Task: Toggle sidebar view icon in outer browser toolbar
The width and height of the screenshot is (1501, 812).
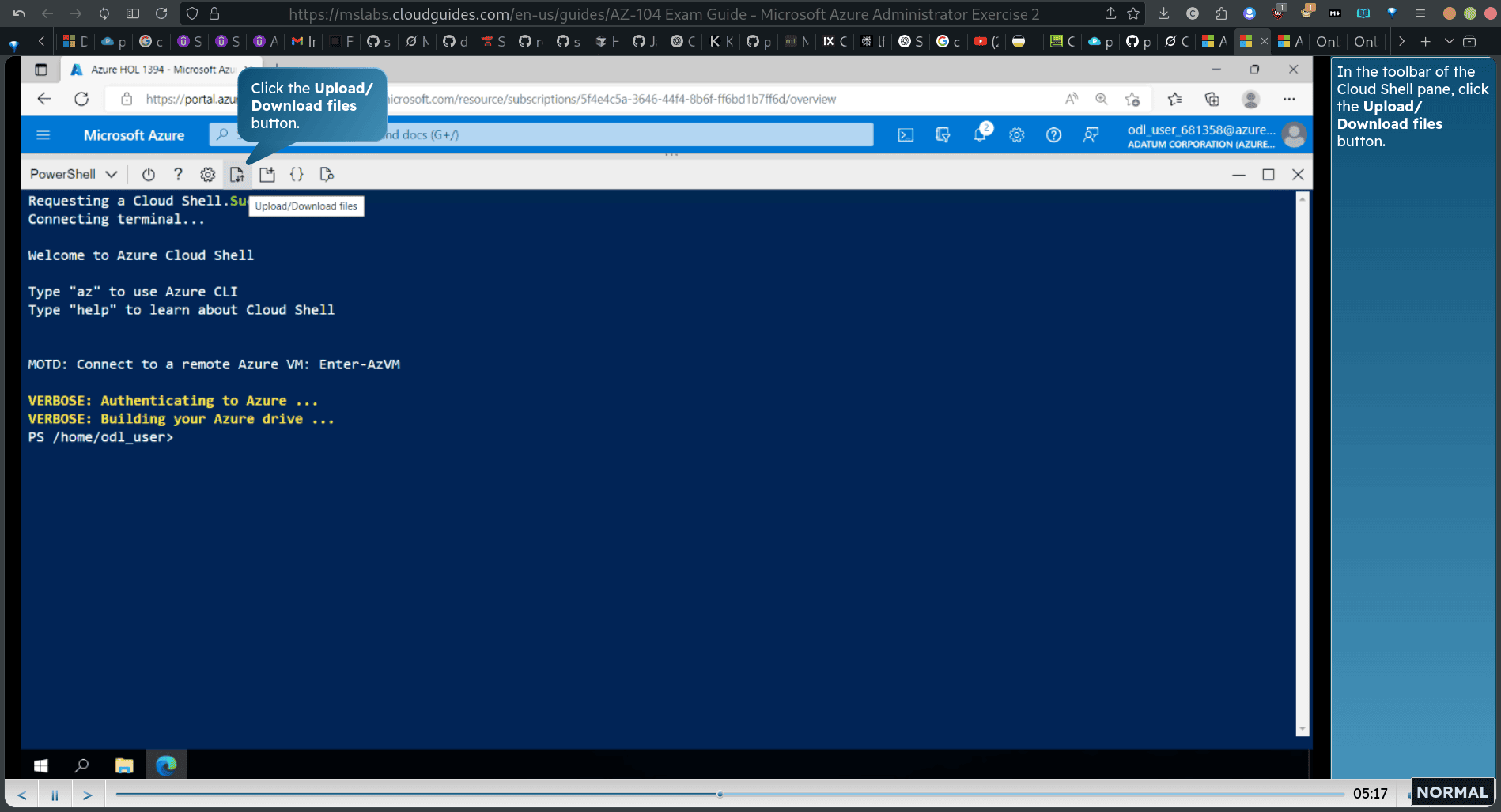Action: (133, 13)
